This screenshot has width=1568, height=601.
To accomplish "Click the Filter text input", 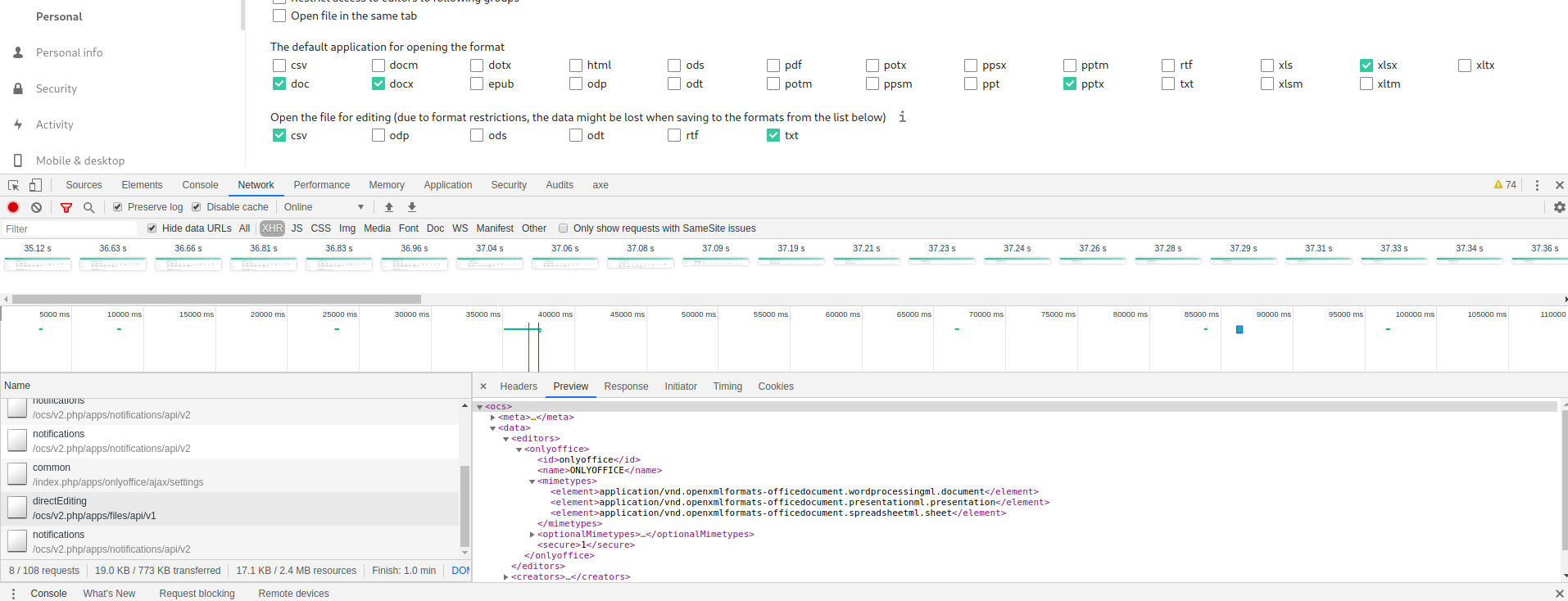I will point(70,229).
